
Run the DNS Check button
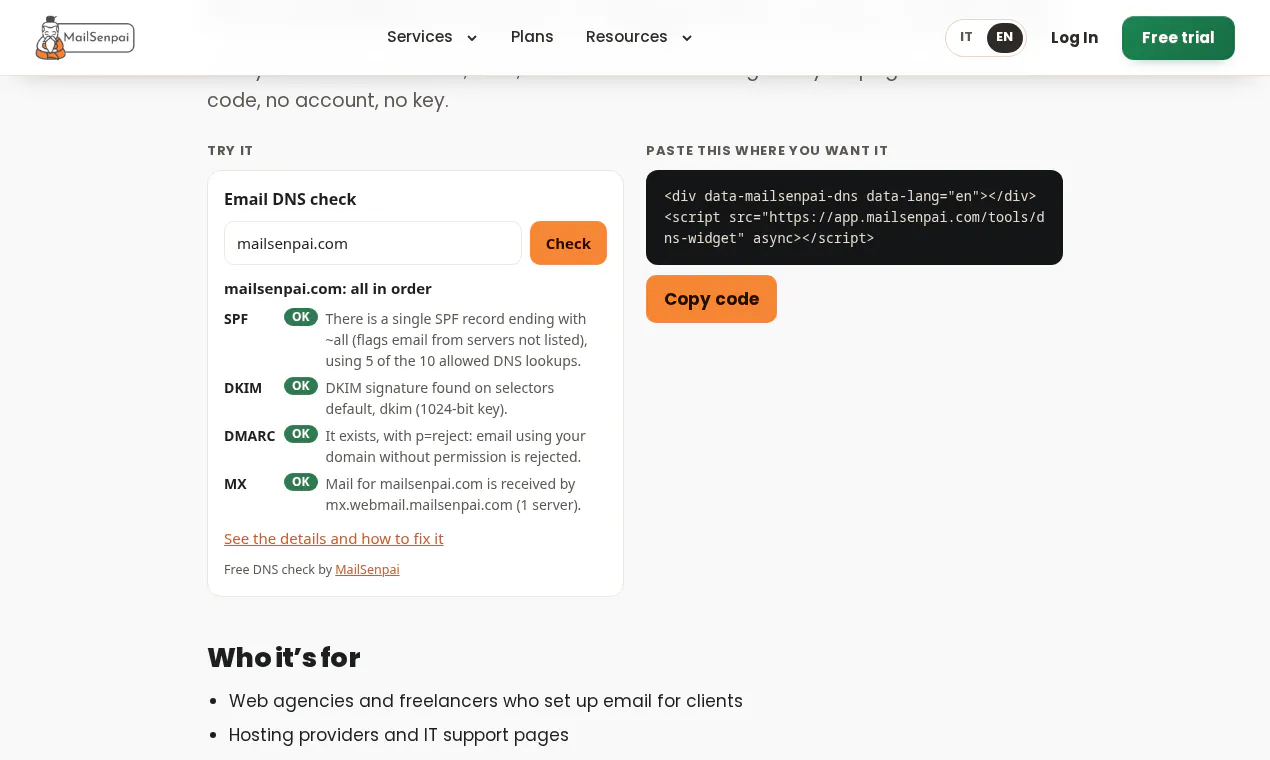click(x=568, y=243)
